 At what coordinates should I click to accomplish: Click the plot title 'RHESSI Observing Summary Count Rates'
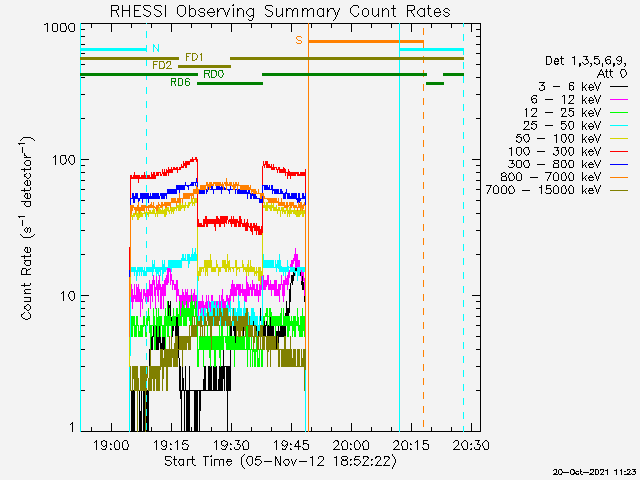tap(280, 11)
